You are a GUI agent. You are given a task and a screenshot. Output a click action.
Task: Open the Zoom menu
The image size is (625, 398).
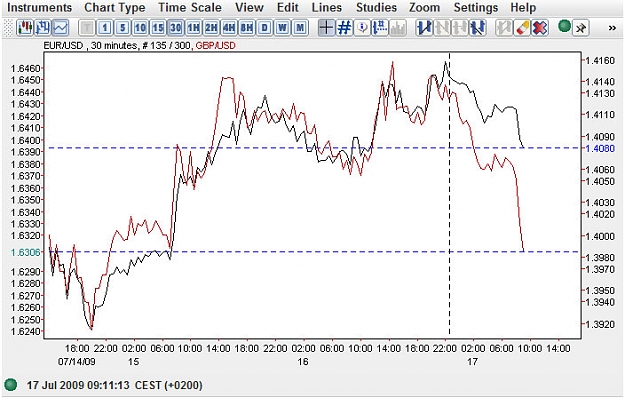click(x=425, y=8)
